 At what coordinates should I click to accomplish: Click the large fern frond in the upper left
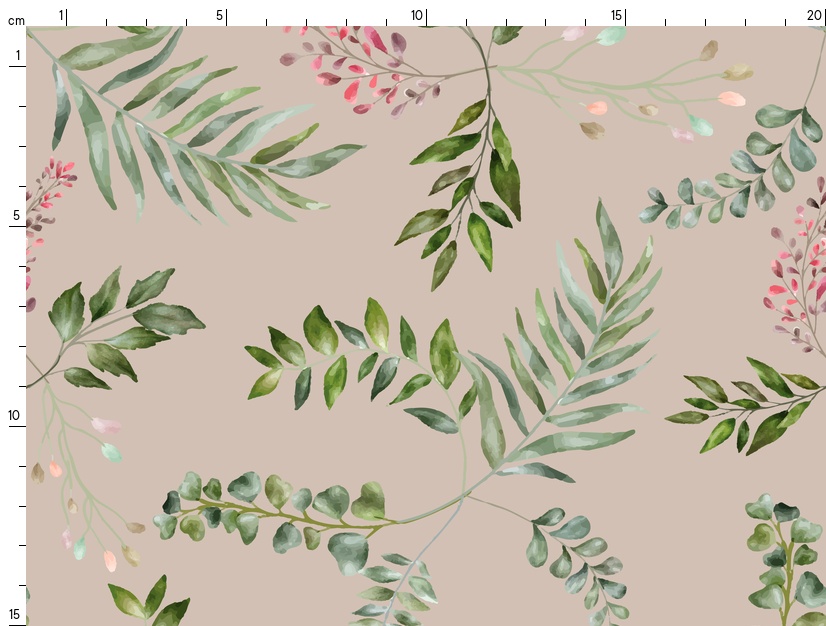190,130
